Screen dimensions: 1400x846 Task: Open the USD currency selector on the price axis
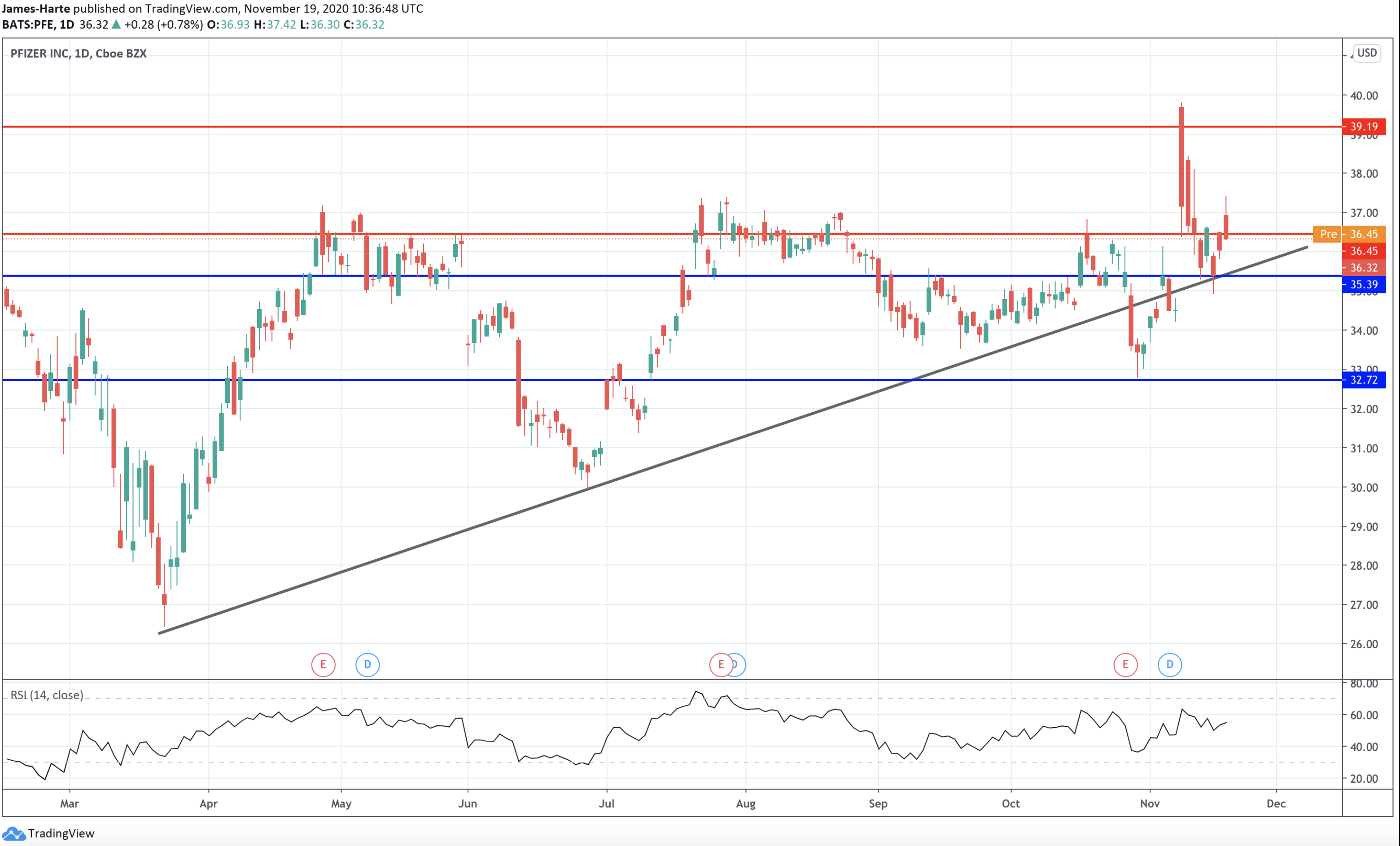[x=1367, y=53]
